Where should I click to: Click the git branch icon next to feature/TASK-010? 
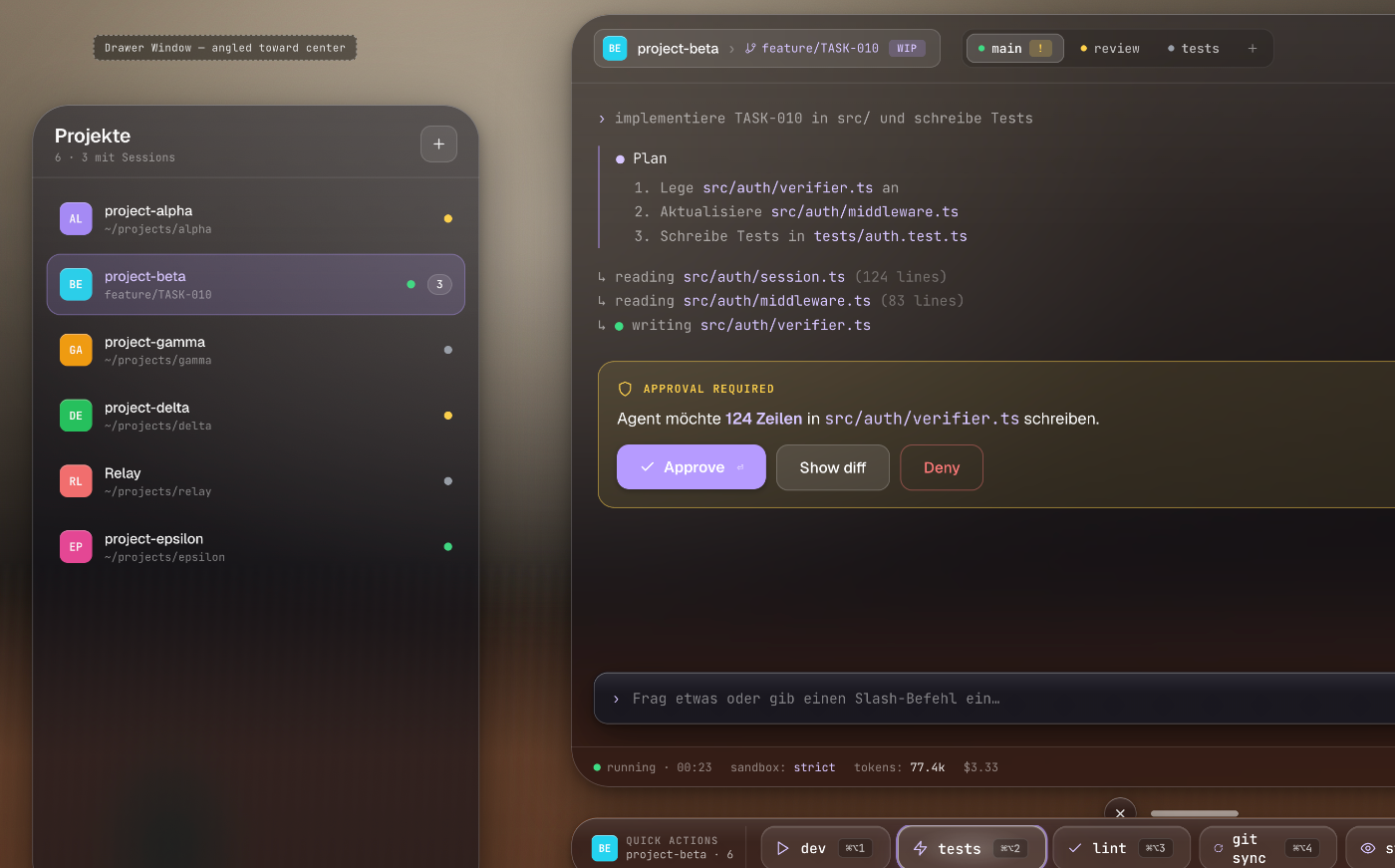pos(750,48)
